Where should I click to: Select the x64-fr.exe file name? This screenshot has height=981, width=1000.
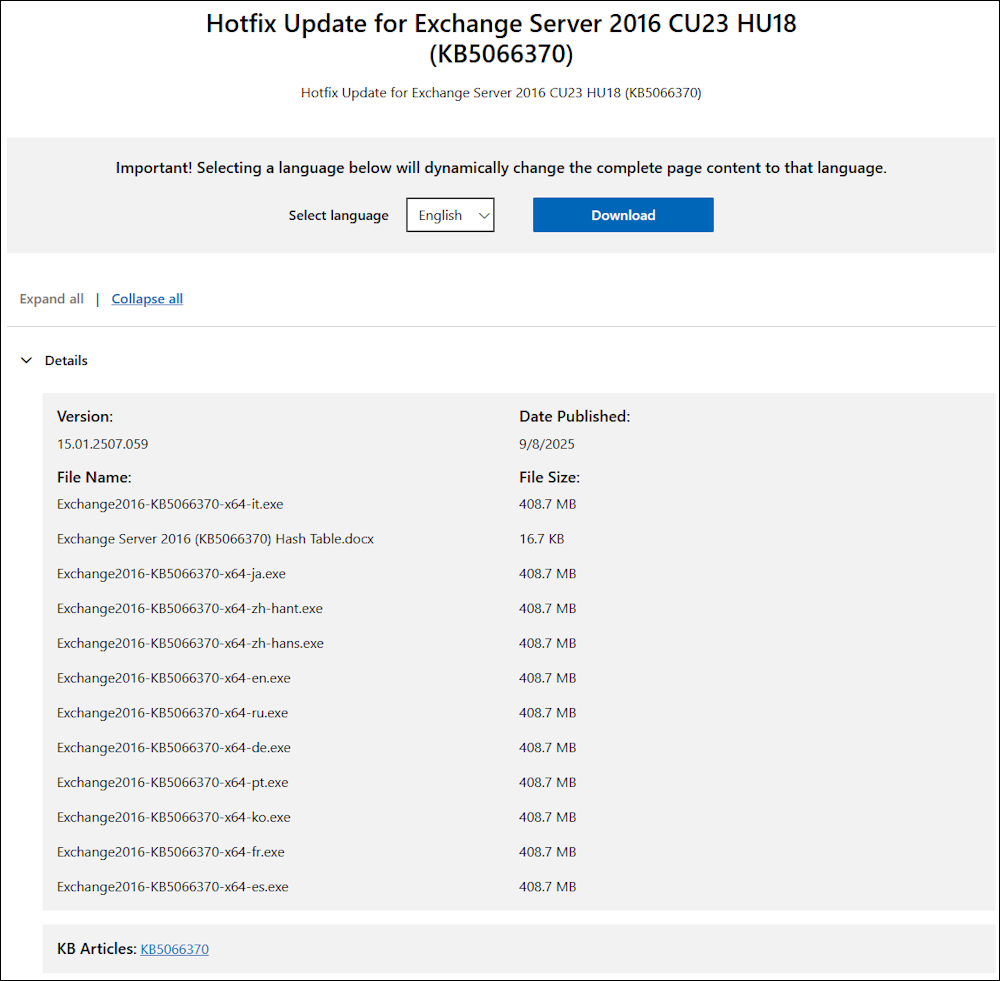click(171, 852)
